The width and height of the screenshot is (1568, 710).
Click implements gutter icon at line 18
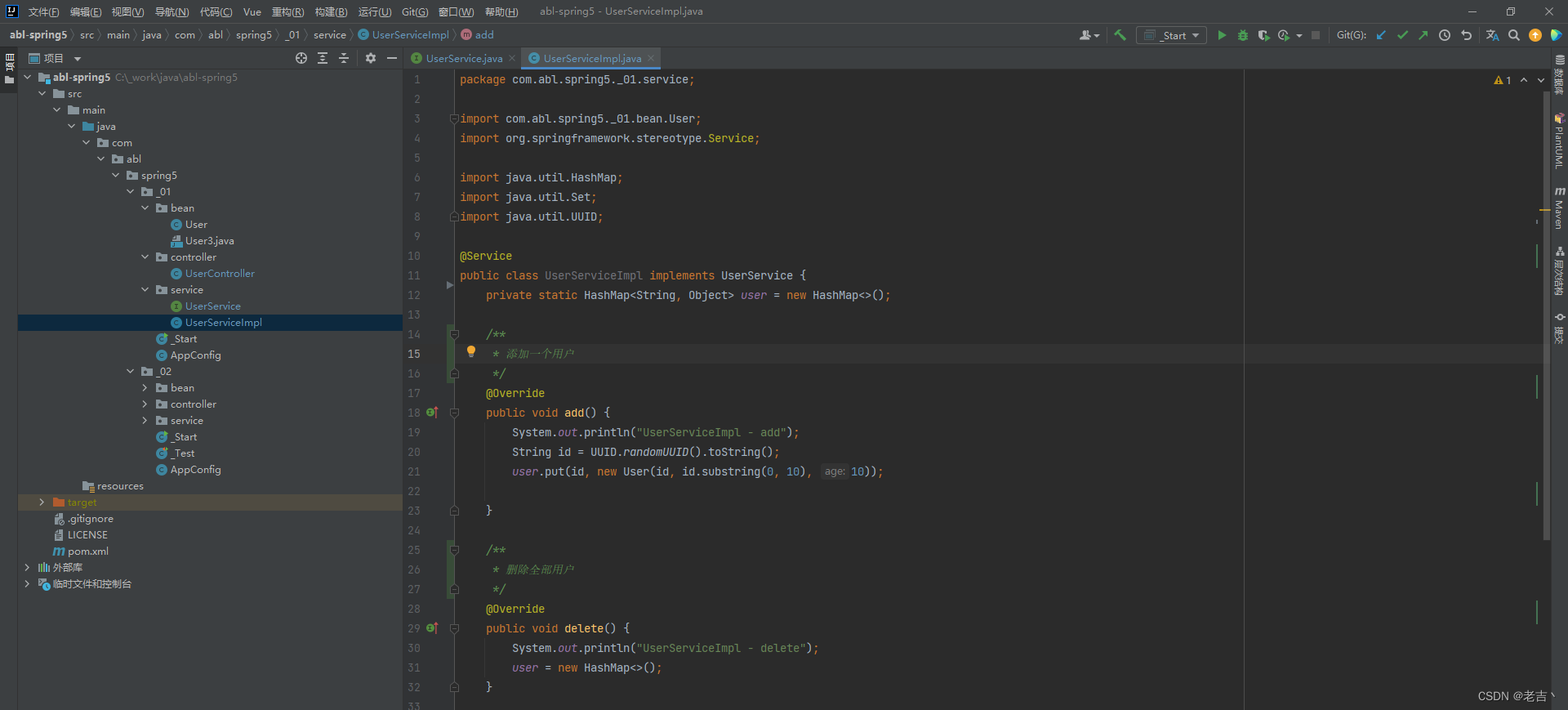click(x=433, y=413)
